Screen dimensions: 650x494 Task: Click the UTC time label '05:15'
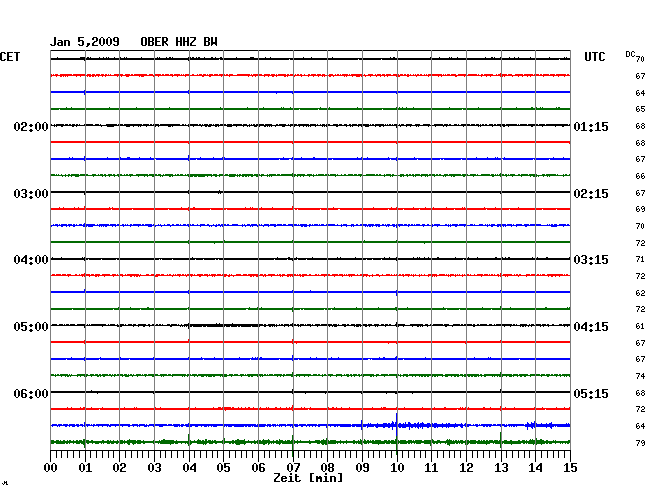click(x=591, y=393)
